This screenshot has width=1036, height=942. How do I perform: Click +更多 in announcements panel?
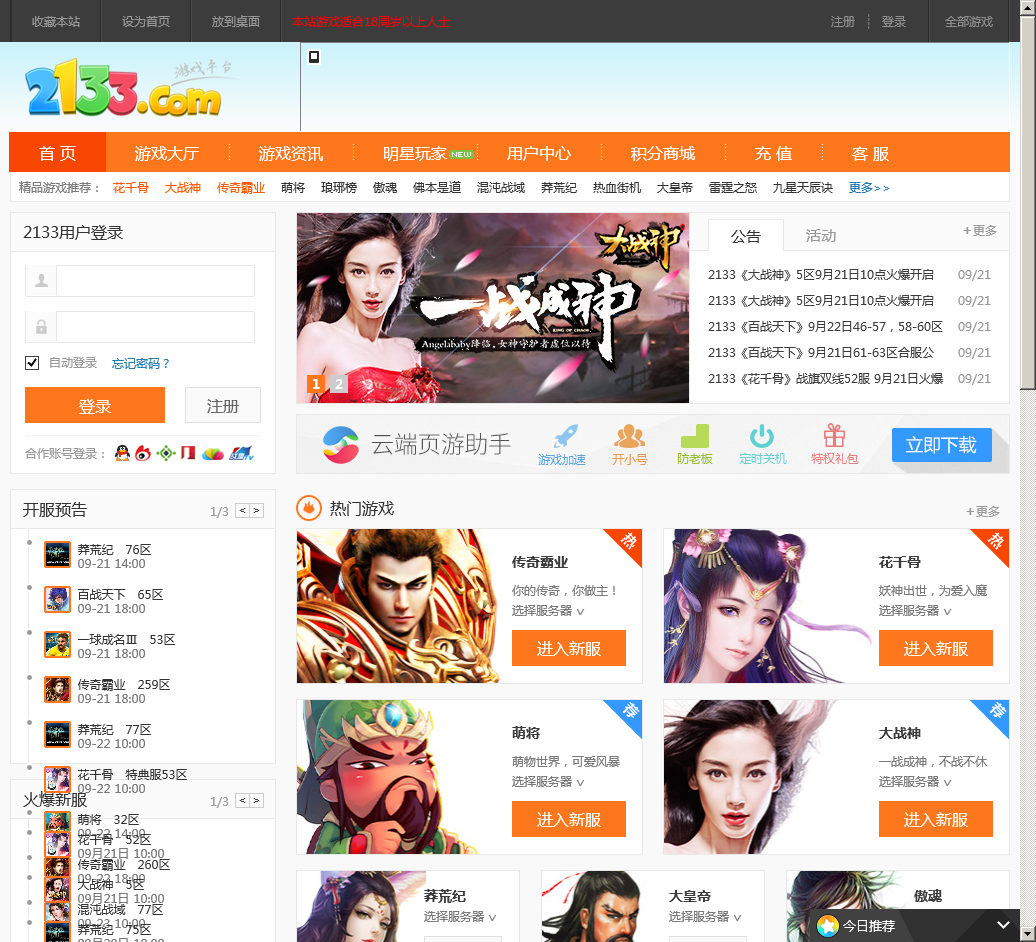pos(980,230)
